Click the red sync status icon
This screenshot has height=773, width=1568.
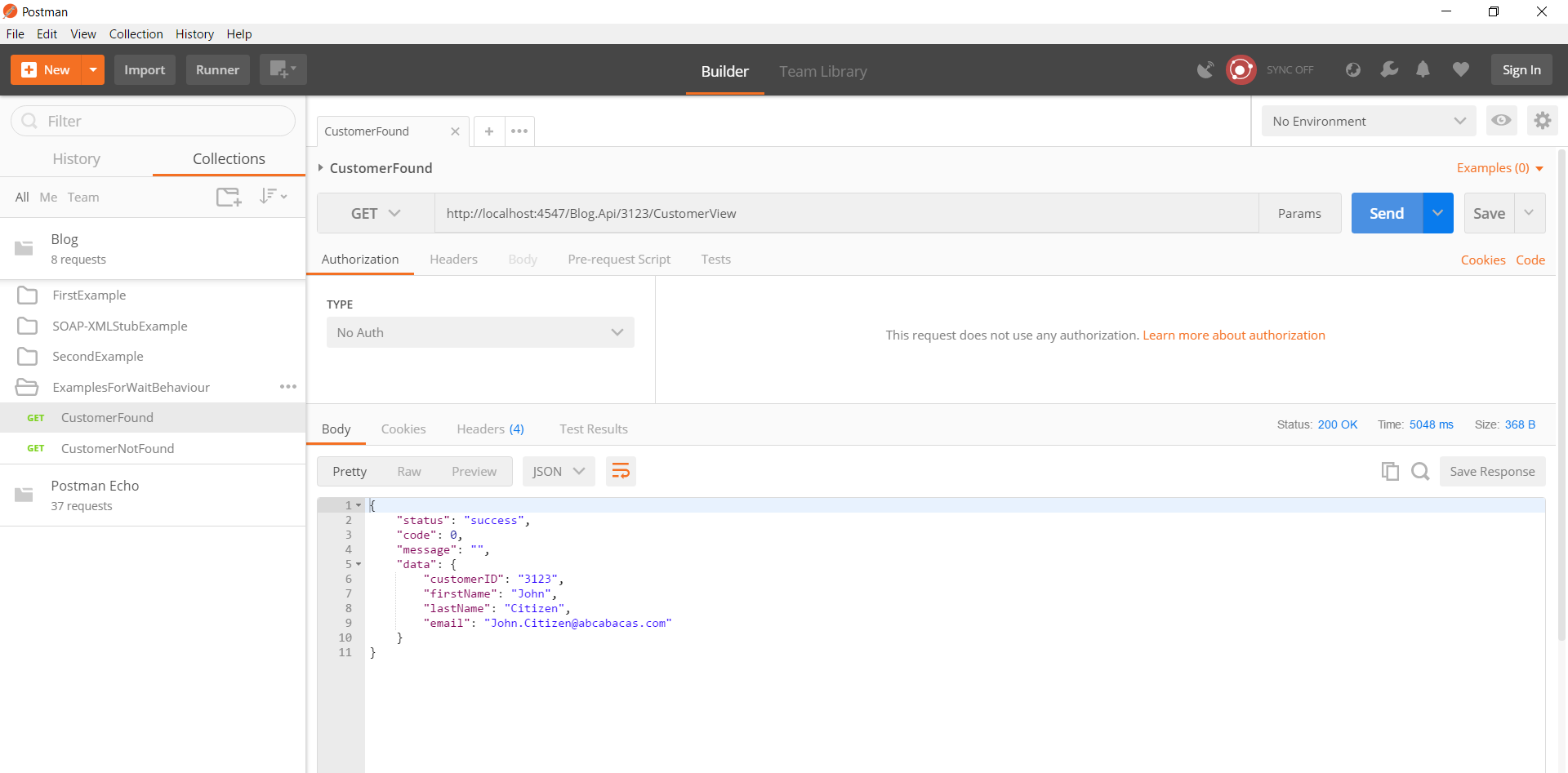pyautogui.click(x=1241, y=70)
